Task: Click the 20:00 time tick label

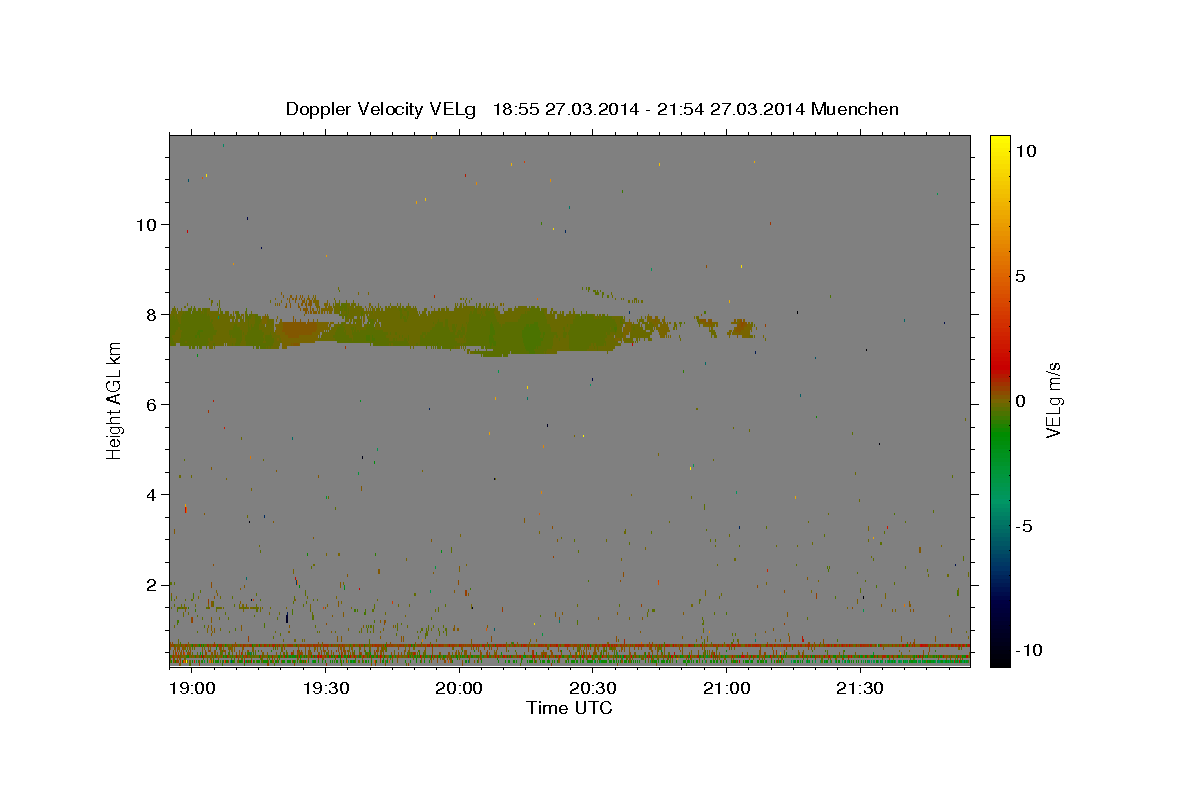Action: tap(459, 689)
